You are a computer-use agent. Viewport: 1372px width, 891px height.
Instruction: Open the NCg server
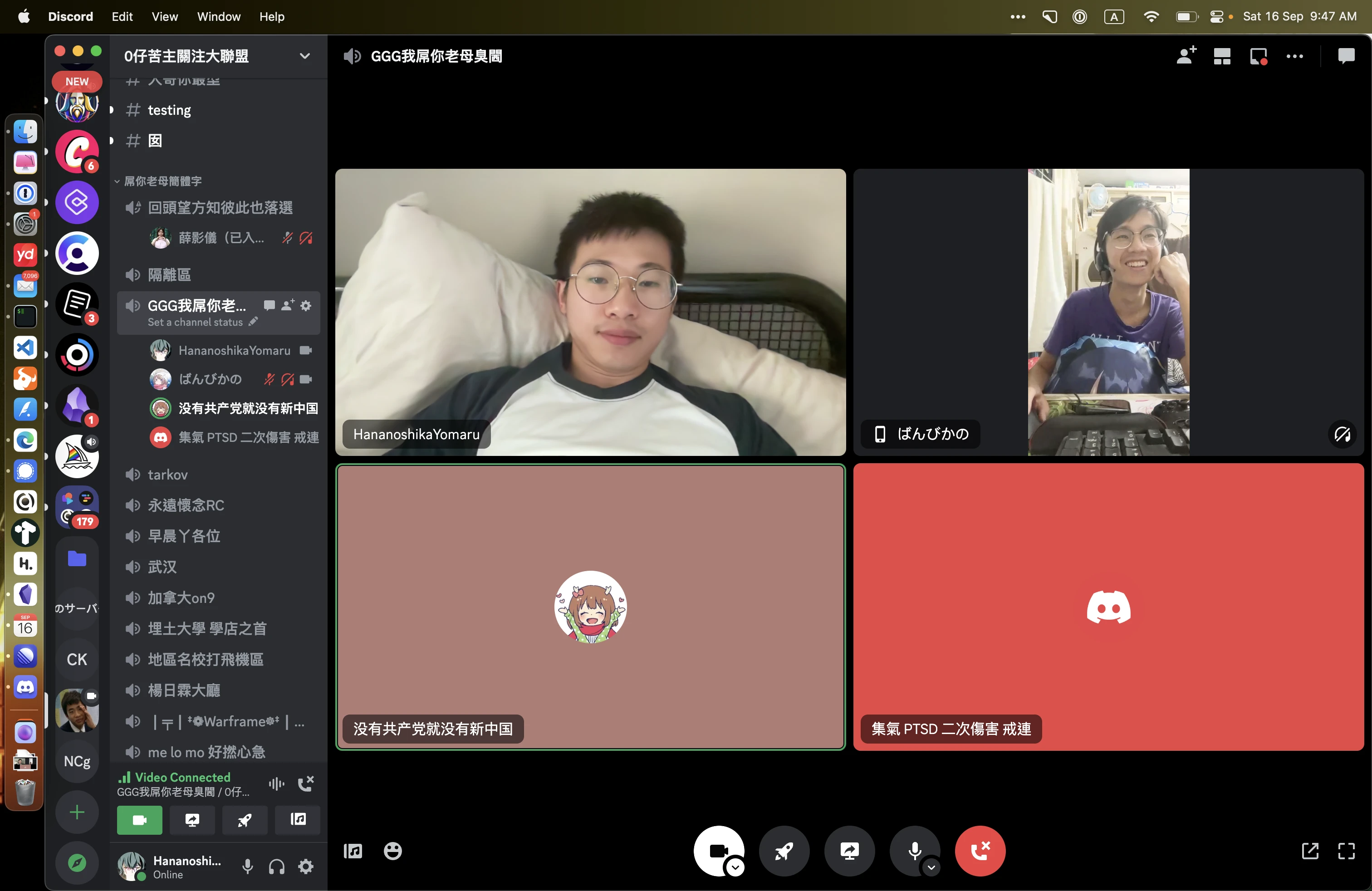[77, 761]
